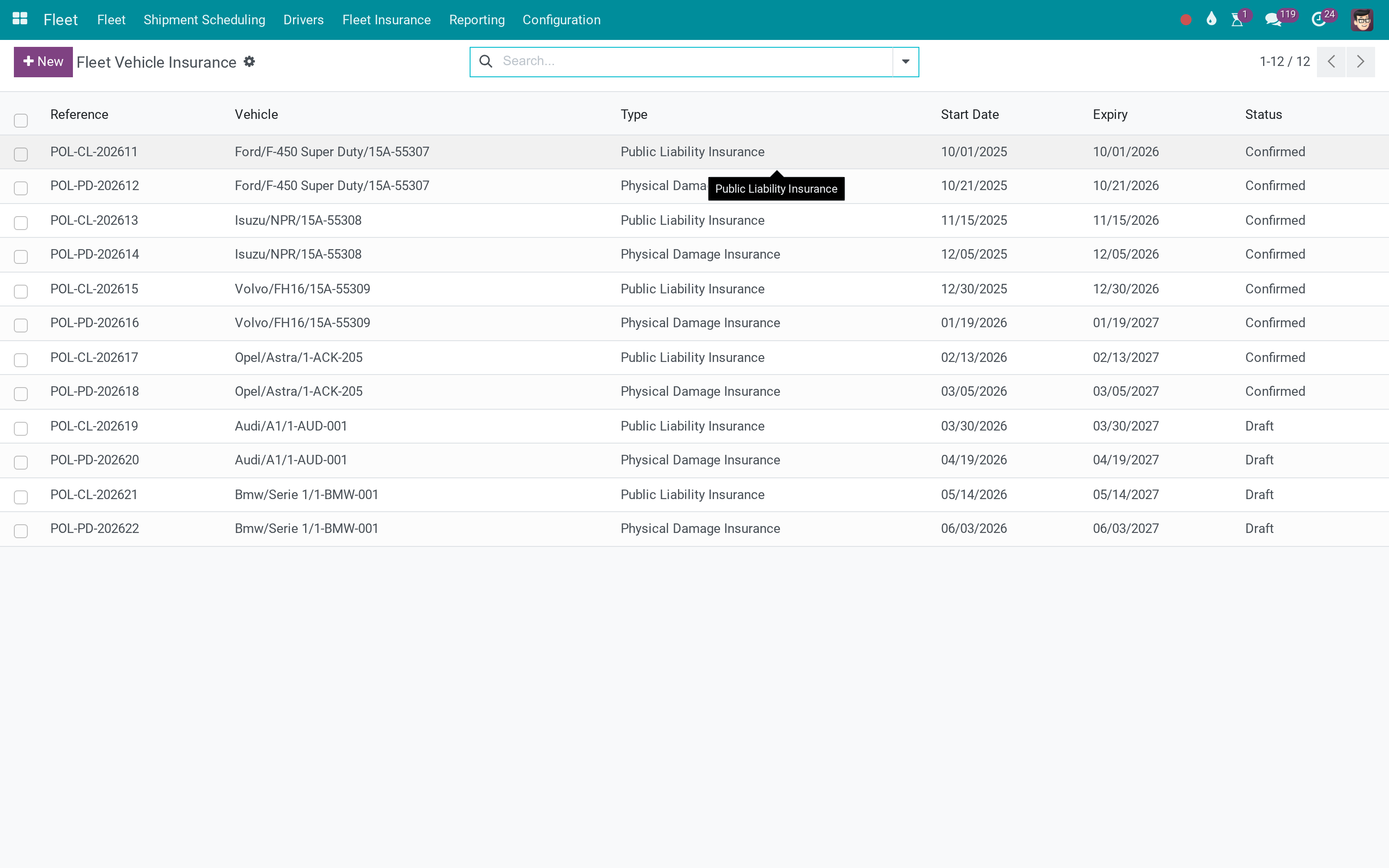The height and width of the screenshot is (868, 1389).
Task: Open the main apps grid menu
Action: 20,19
